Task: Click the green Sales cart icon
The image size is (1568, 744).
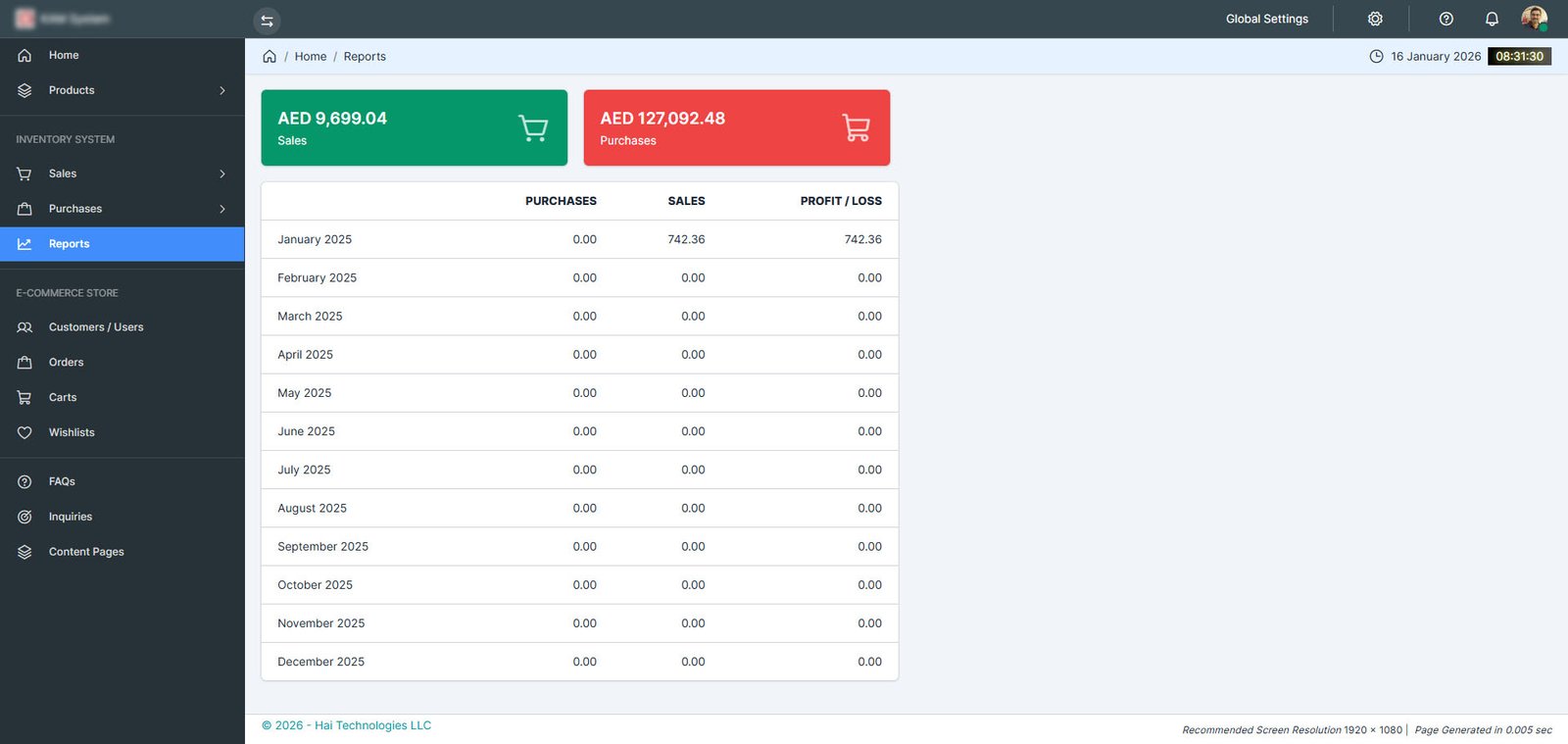Action: pos(533,127)
